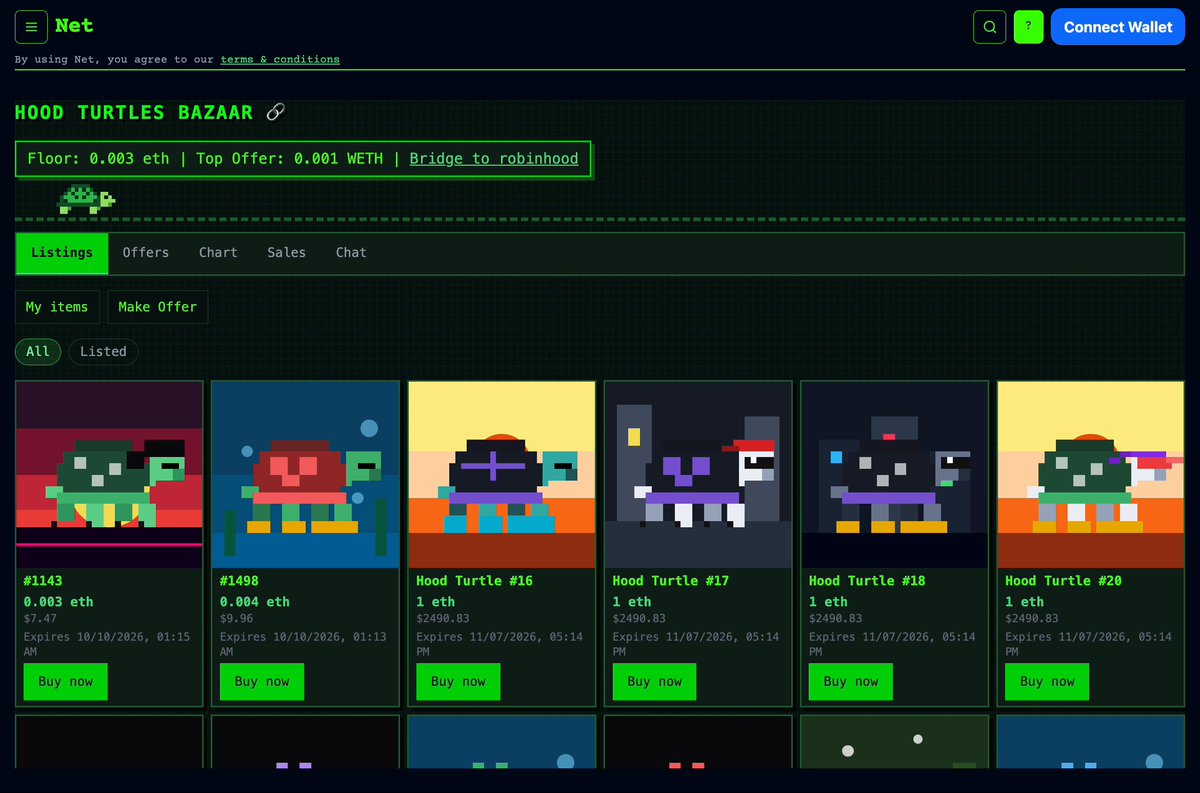Open the help question mark button
The height and width of the screenshot is (793, 1200).
1028,27
